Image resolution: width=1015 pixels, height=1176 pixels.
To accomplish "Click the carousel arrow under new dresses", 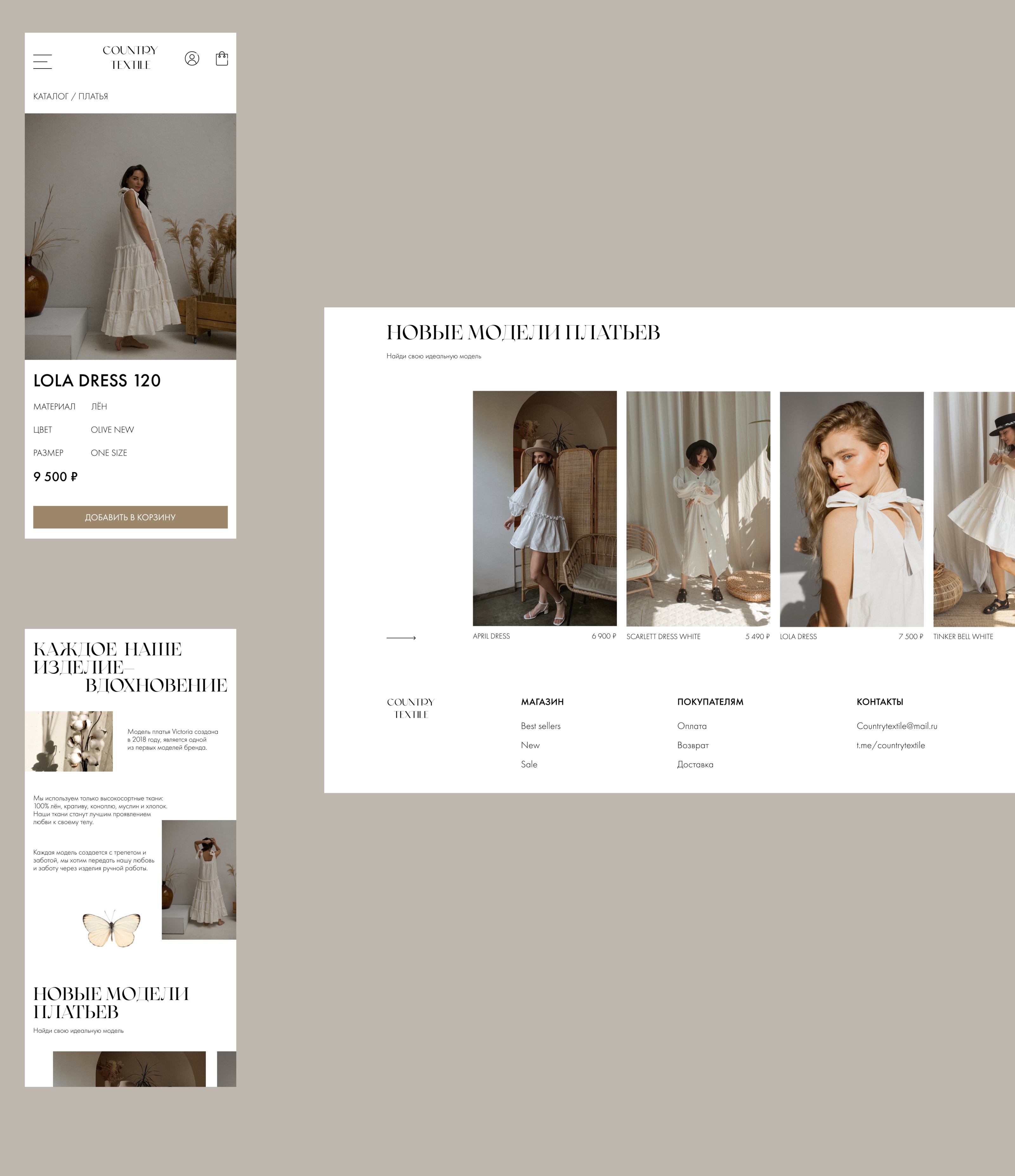I will [401, 638].
